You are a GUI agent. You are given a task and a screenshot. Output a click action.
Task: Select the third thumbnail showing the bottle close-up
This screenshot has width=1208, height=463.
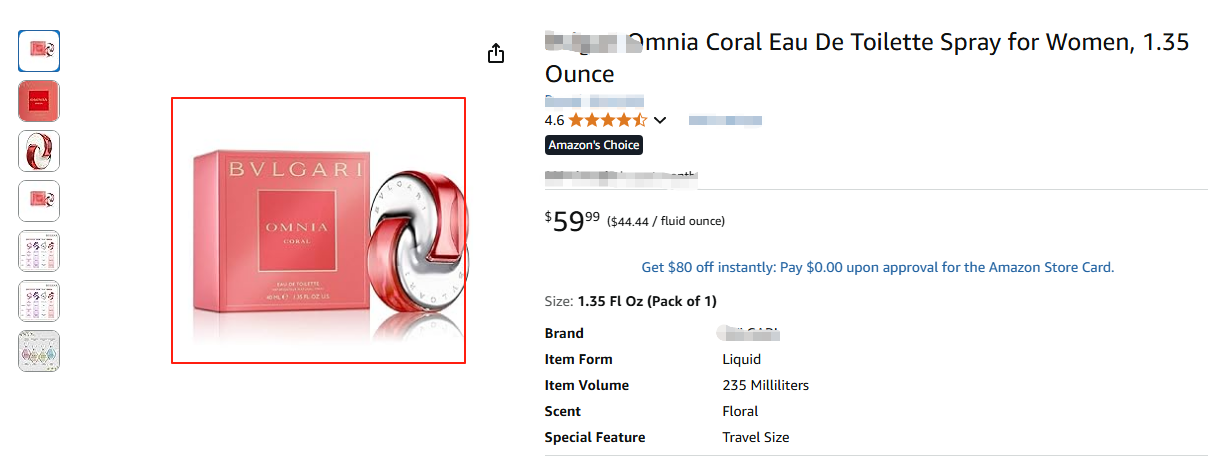pos(39,151)
